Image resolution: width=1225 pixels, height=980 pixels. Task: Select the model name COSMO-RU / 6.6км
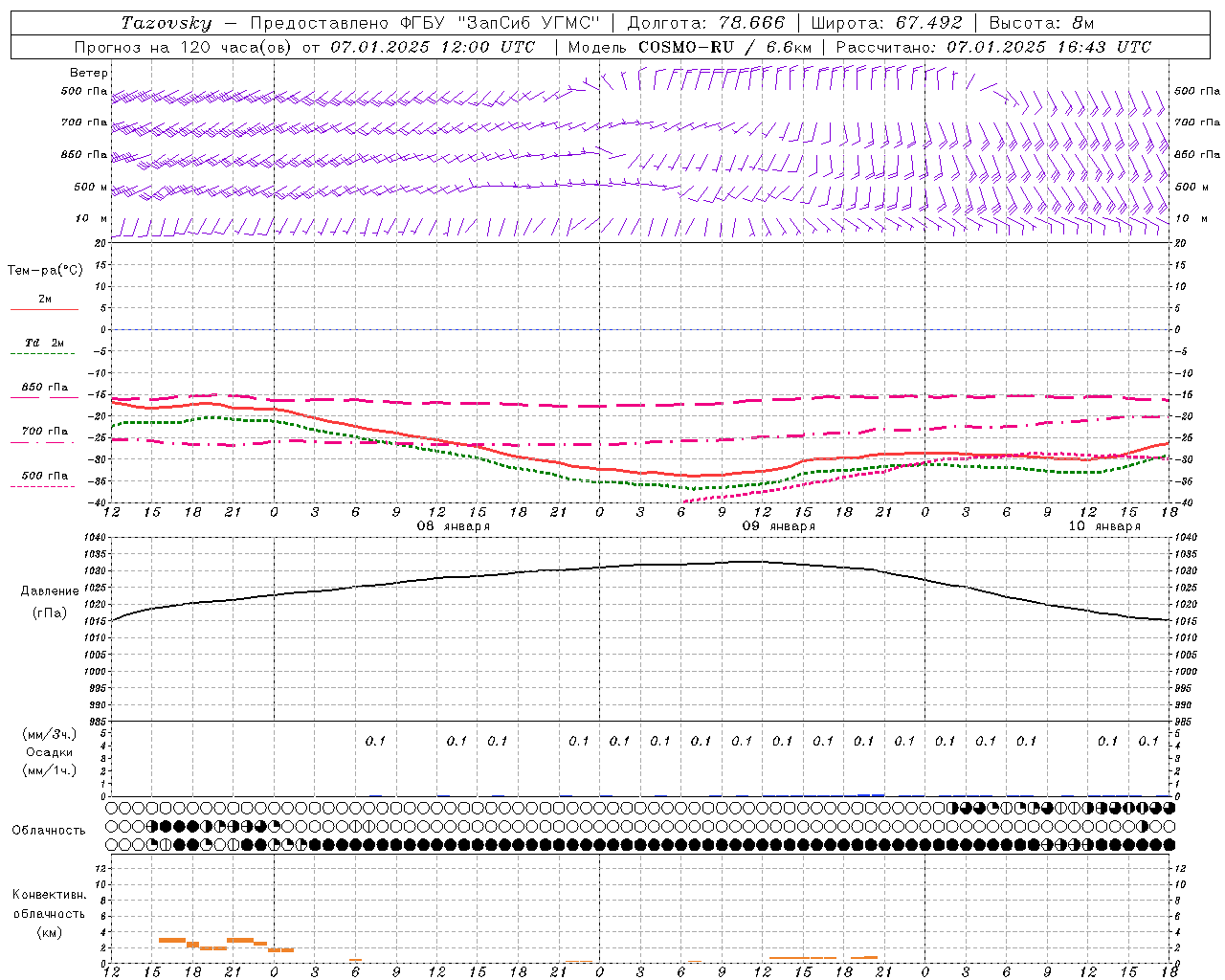pos(724,47)
